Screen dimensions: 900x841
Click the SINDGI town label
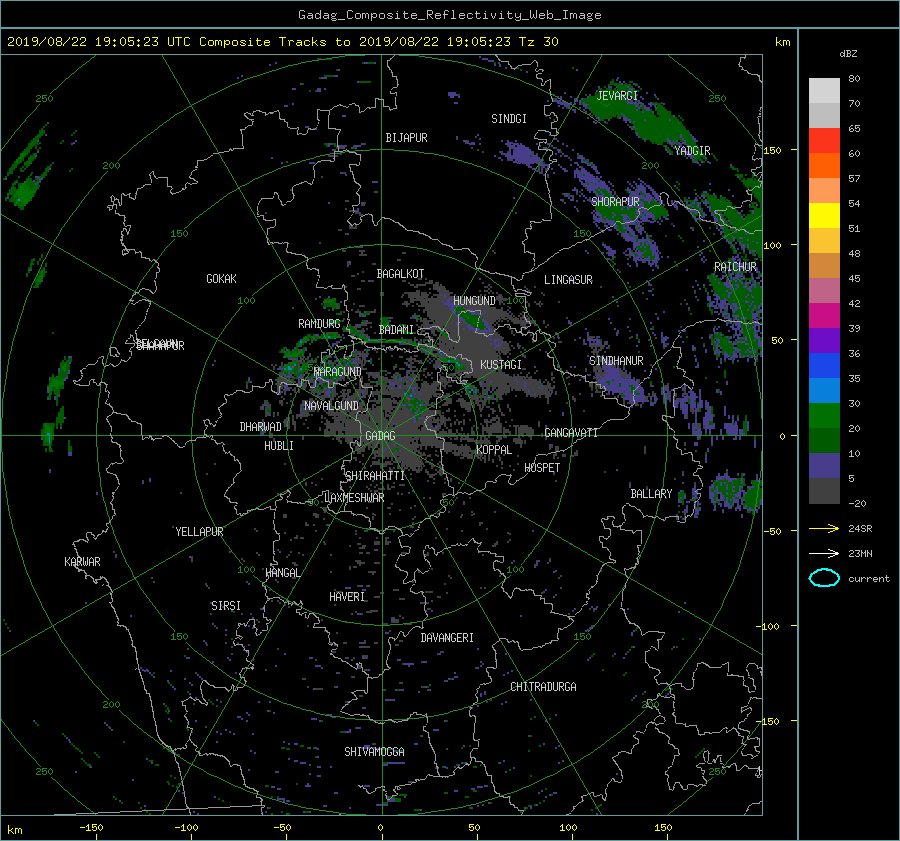[509, 119]
